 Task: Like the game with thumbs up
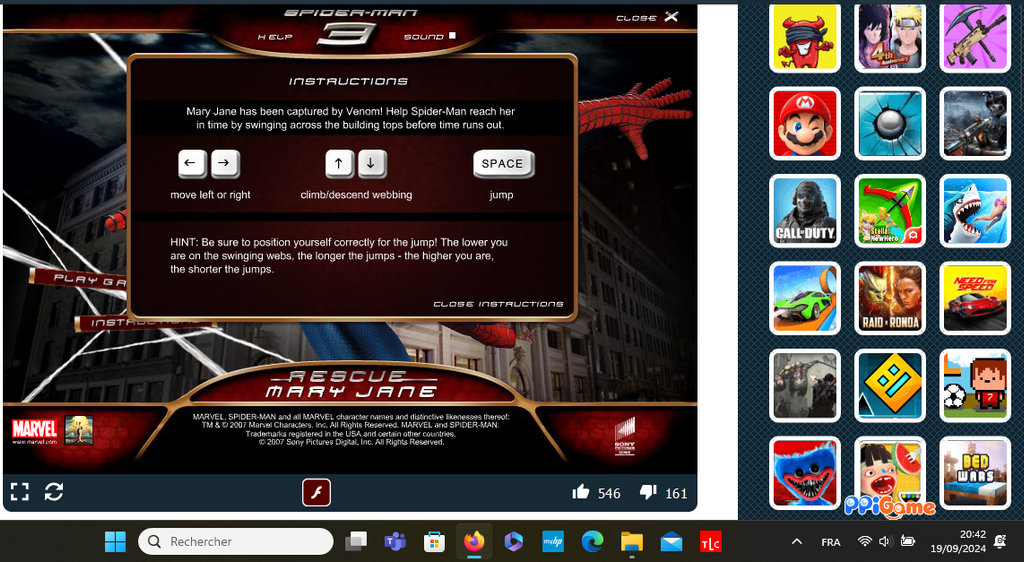(581, 492)
